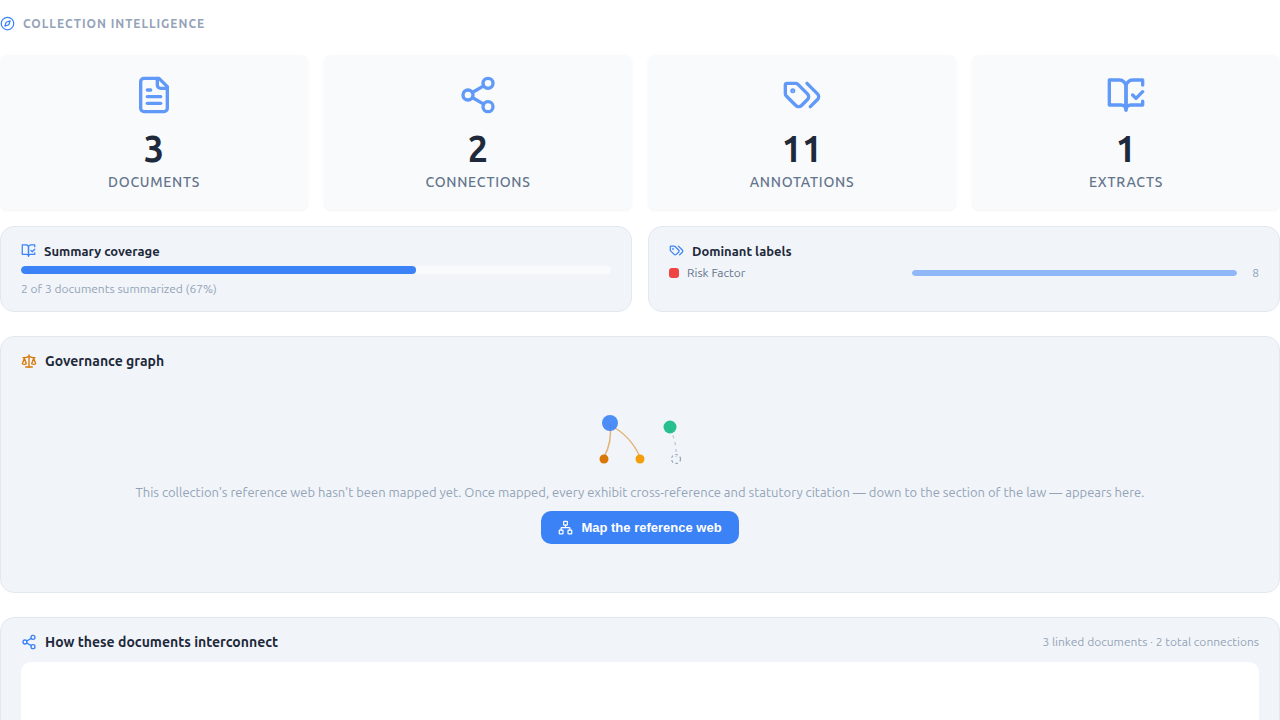This screenshot has width=1280, height=720.
Task: Click the share icon beside How these documents interconnect
Action: point(29,642)
